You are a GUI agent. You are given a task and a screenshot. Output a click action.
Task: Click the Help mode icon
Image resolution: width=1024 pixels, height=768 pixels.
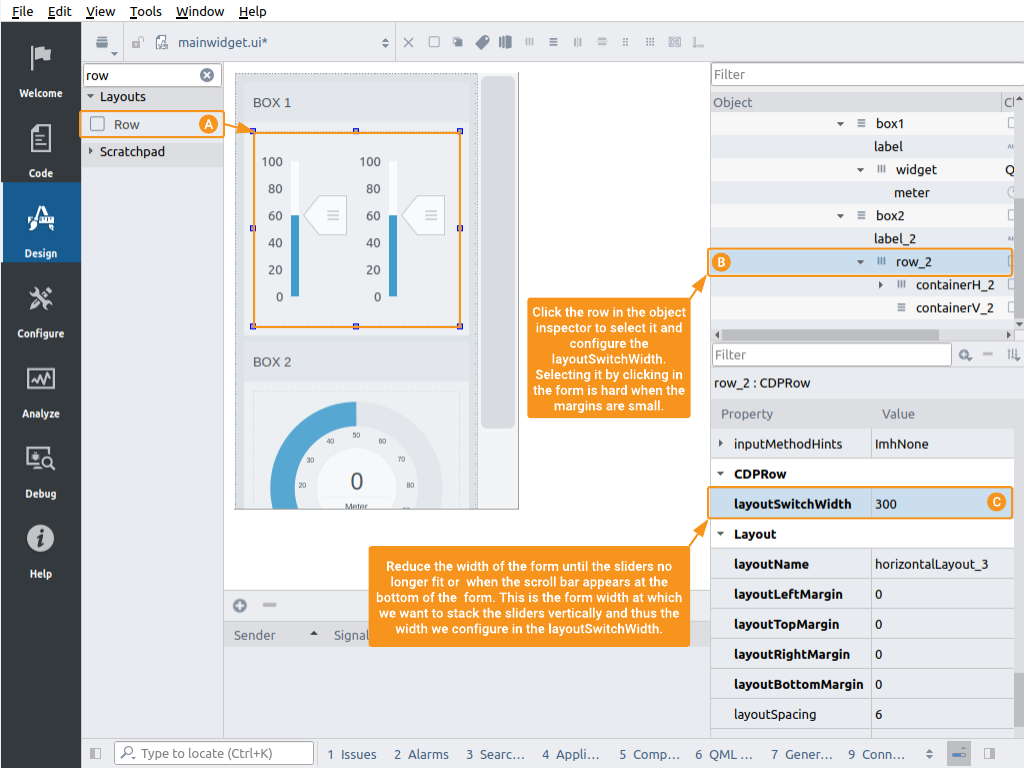[x=40, y=549]
